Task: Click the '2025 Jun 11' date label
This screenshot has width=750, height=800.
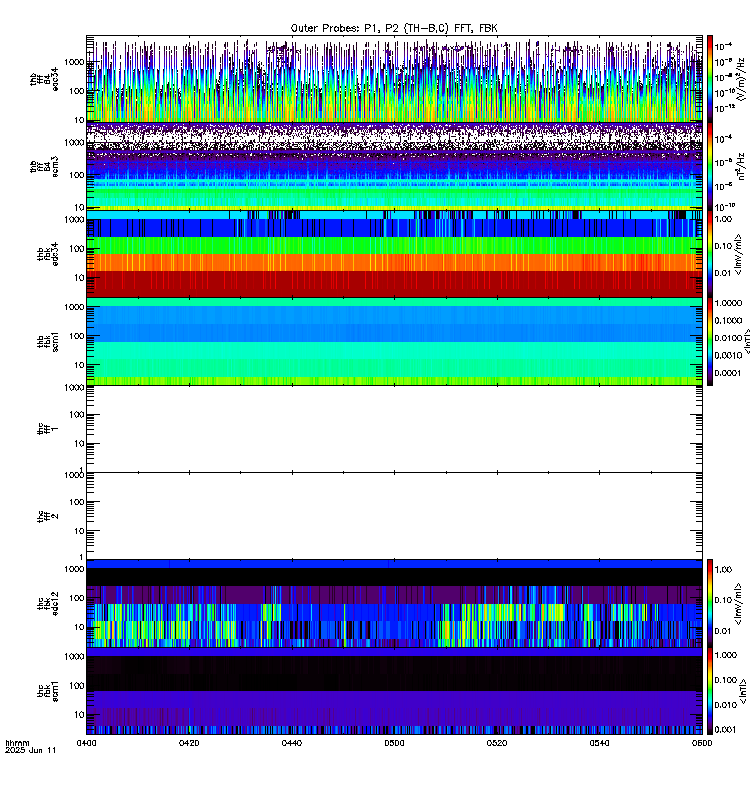Action: [x=31, y=751]
